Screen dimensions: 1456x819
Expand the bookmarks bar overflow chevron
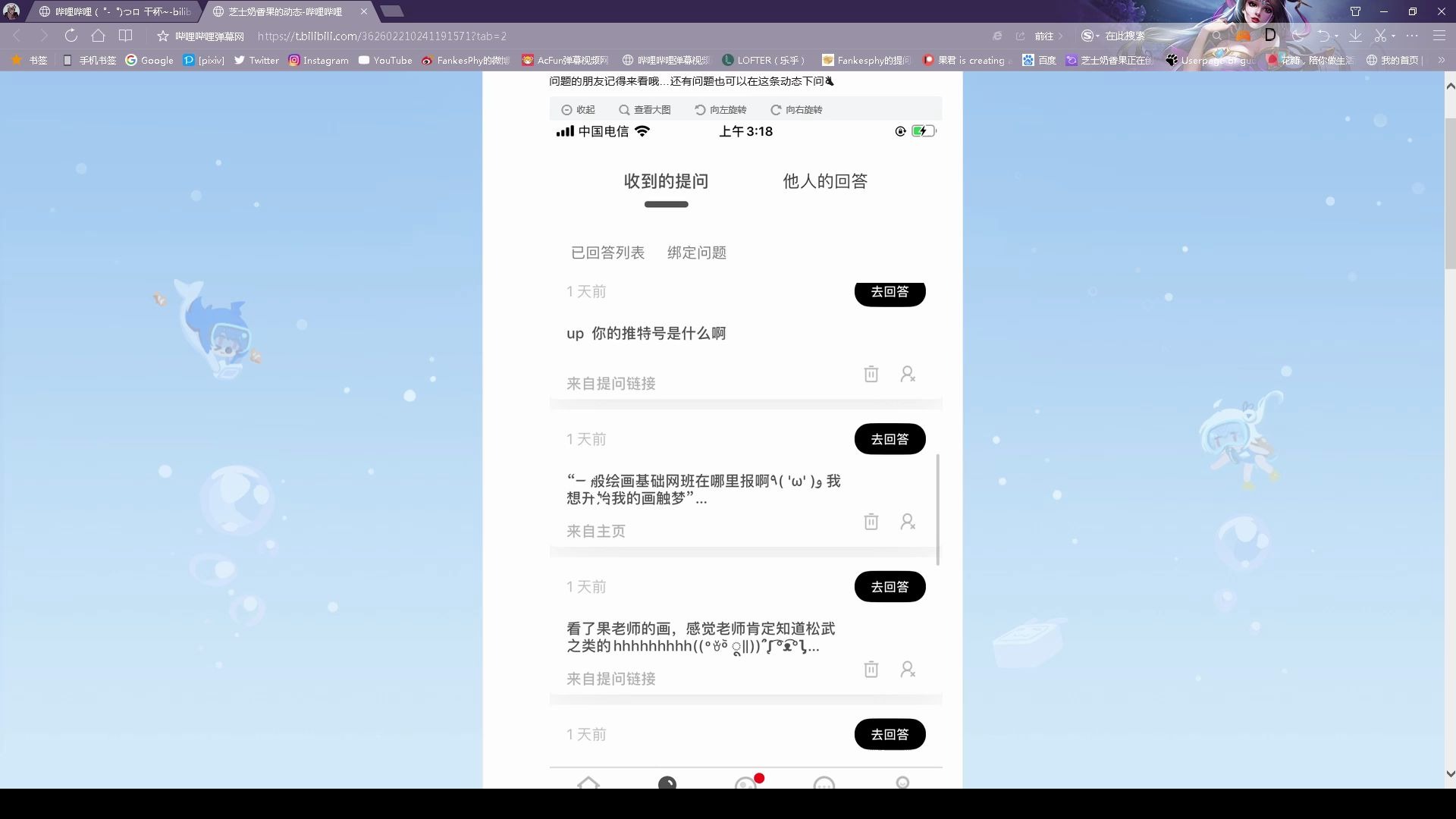(x=1442, y=60)
